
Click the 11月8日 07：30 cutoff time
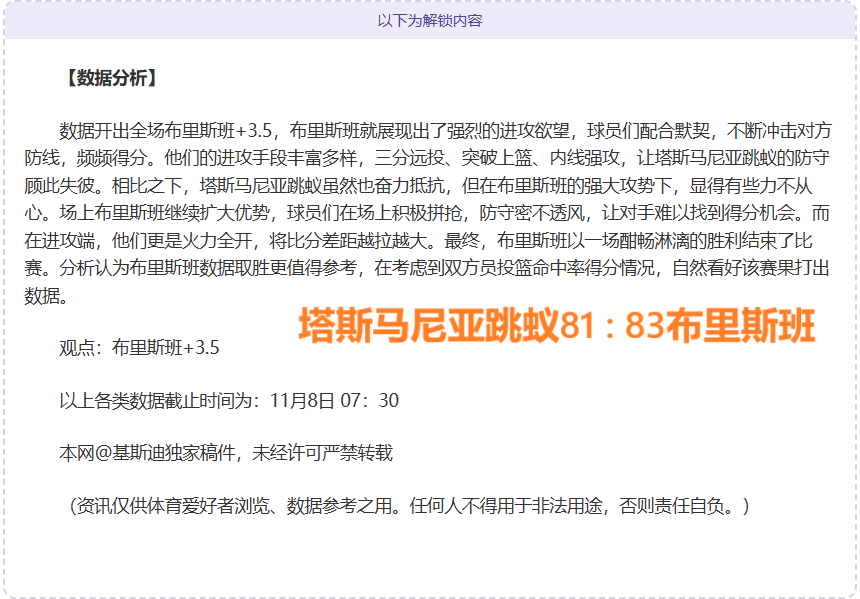[334, 400]
